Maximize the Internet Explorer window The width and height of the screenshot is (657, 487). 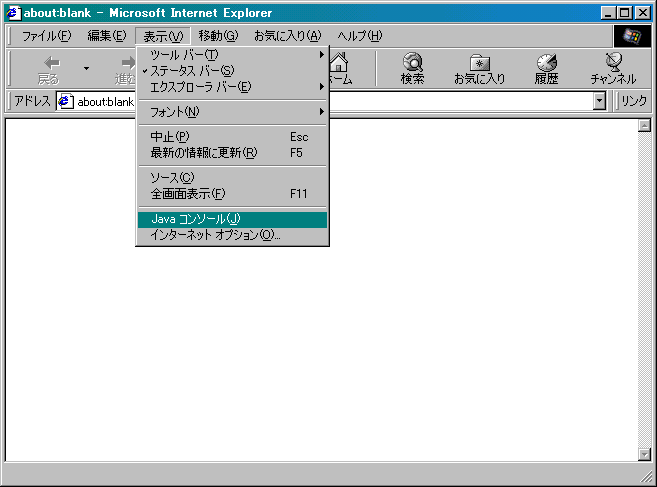click(624, 13)
